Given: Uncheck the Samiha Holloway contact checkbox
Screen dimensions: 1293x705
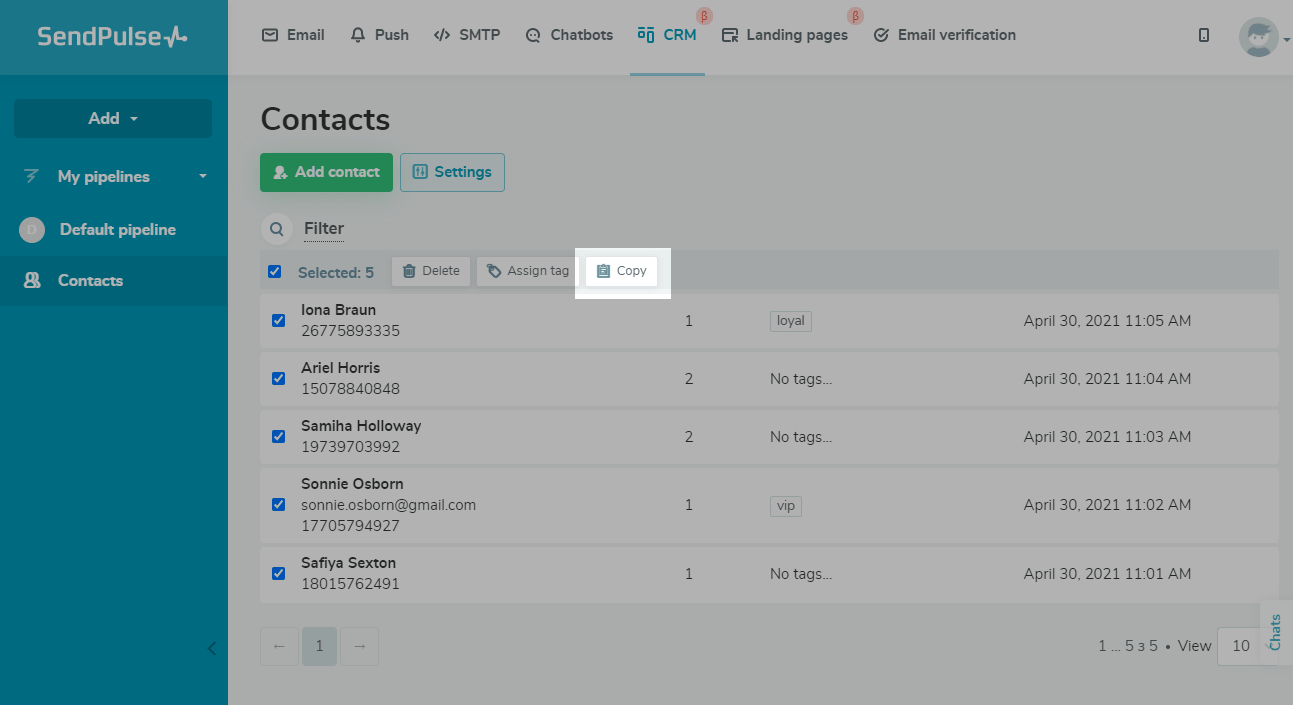Looking at the screenshot, I should tap(279, 436).
